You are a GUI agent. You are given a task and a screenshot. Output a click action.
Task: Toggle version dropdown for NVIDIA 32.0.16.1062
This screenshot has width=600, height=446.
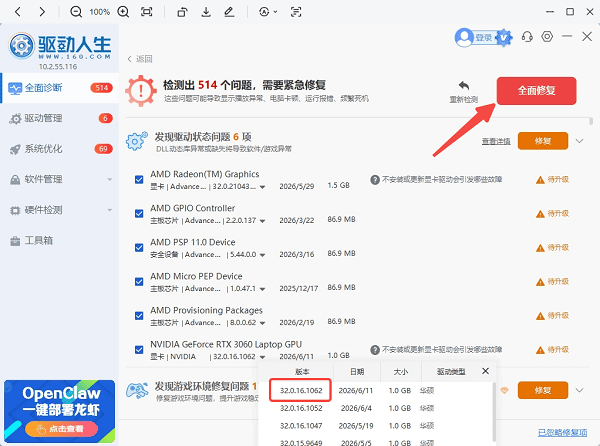pos(262,357)
